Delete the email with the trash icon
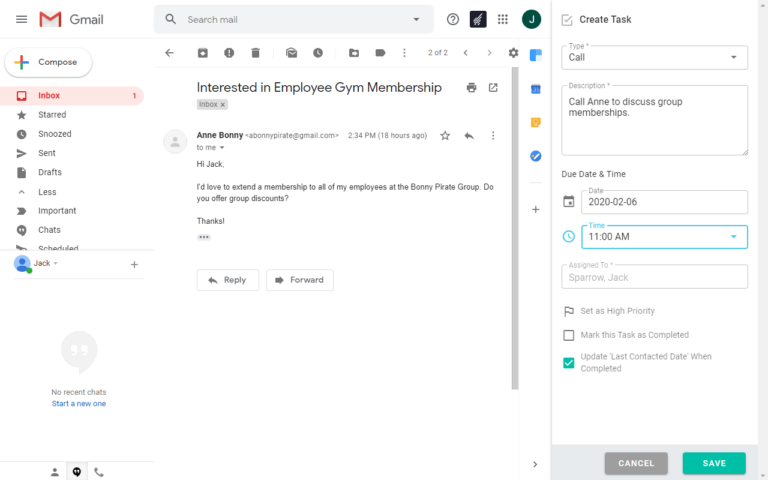This screenshot has height=480, width=768. point(256,53)
